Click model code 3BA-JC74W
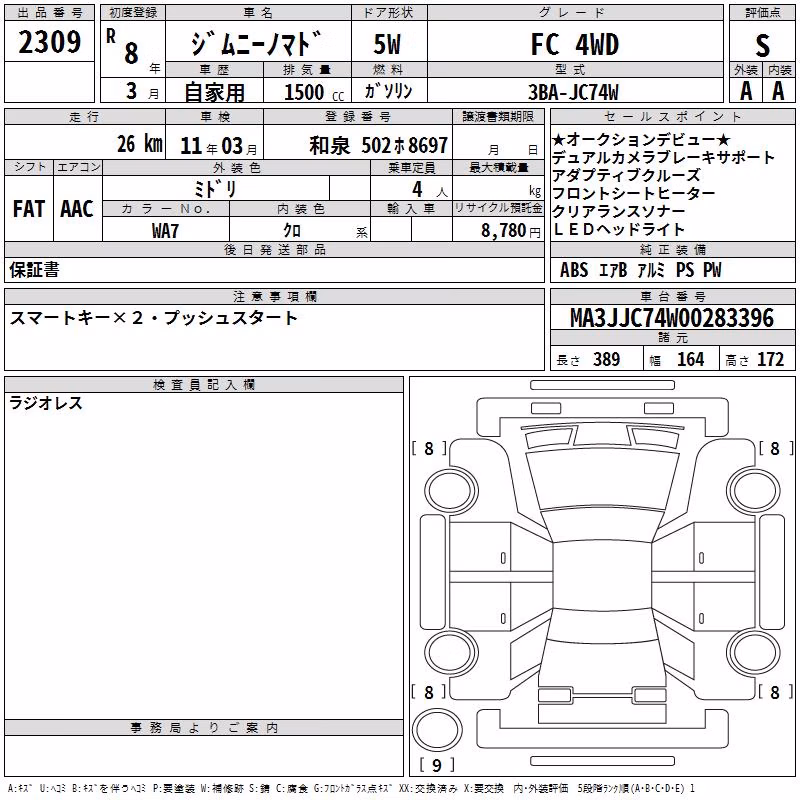The height and width of the screenshot is (800, 800). pyautogui.click(x=573, y=92)
